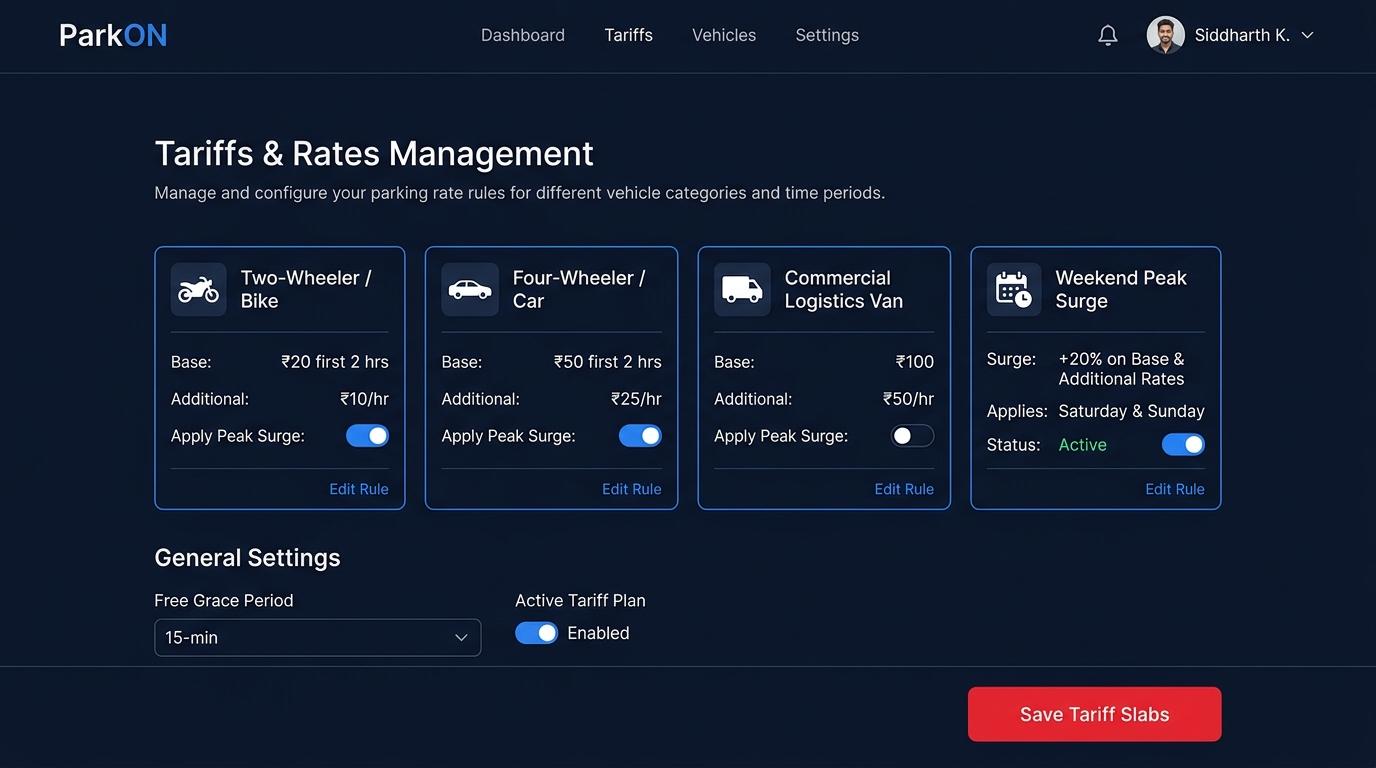
Task: Click the Saturday & Sunday text
Action: [x=1131, y=411]
